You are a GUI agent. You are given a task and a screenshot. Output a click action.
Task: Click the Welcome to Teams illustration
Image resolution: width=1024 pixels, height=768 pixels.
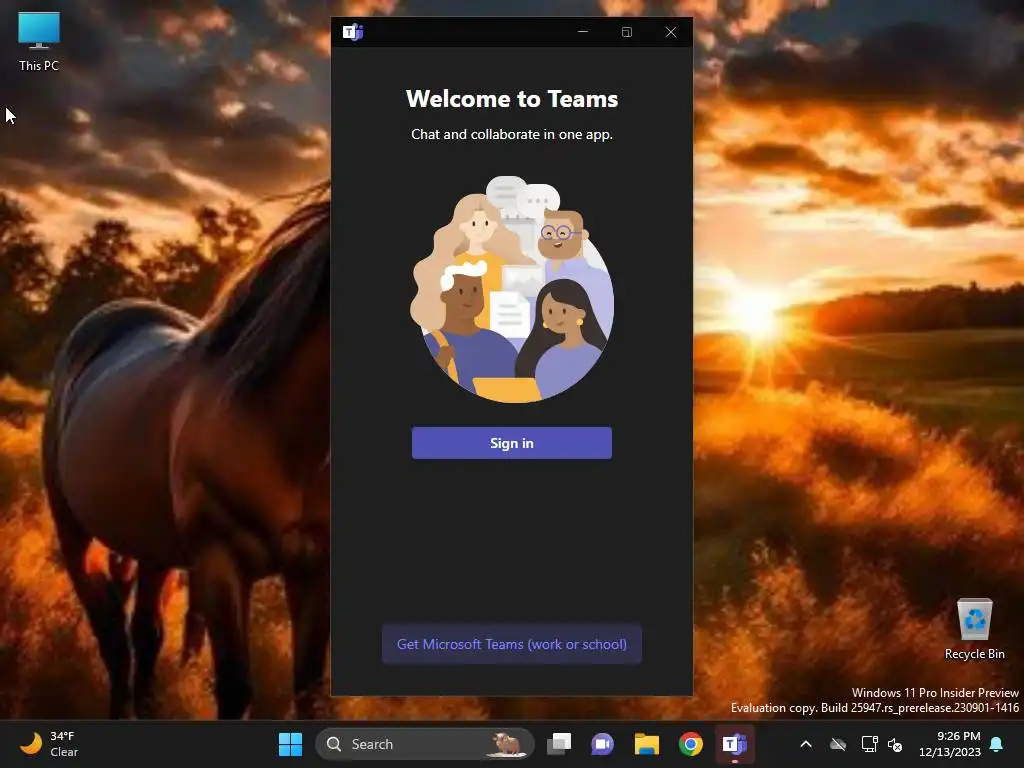click(x=511, y=288)
